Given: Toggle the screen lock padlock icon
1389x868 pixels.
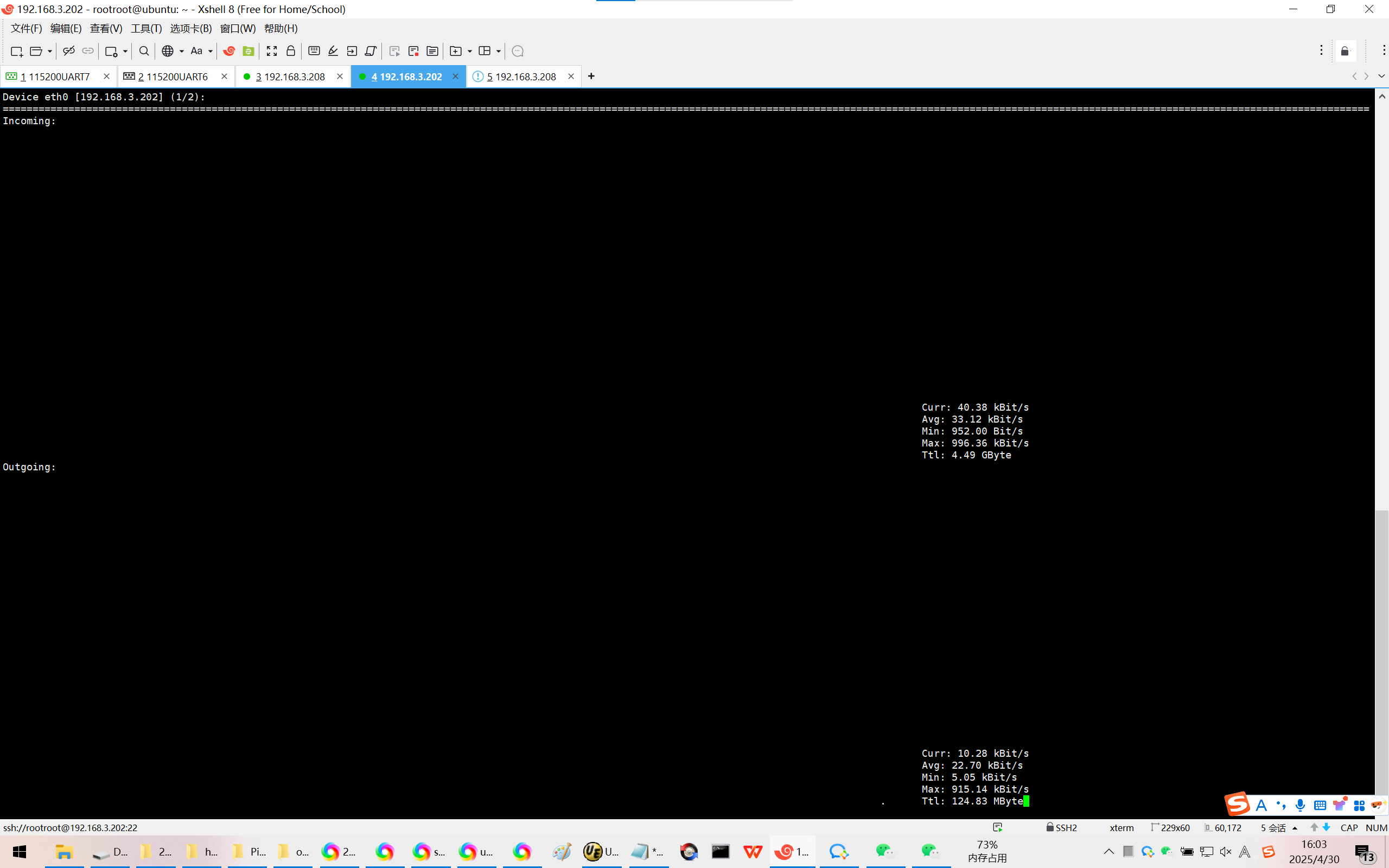Looking at the screenshot, I should click(x=290, y=51).
